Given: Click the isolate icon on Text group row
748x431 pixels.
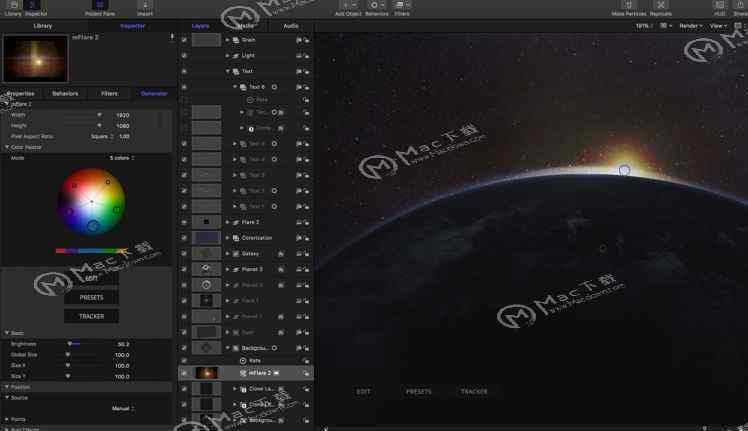Looking at the screenshot, I should 299,72.
